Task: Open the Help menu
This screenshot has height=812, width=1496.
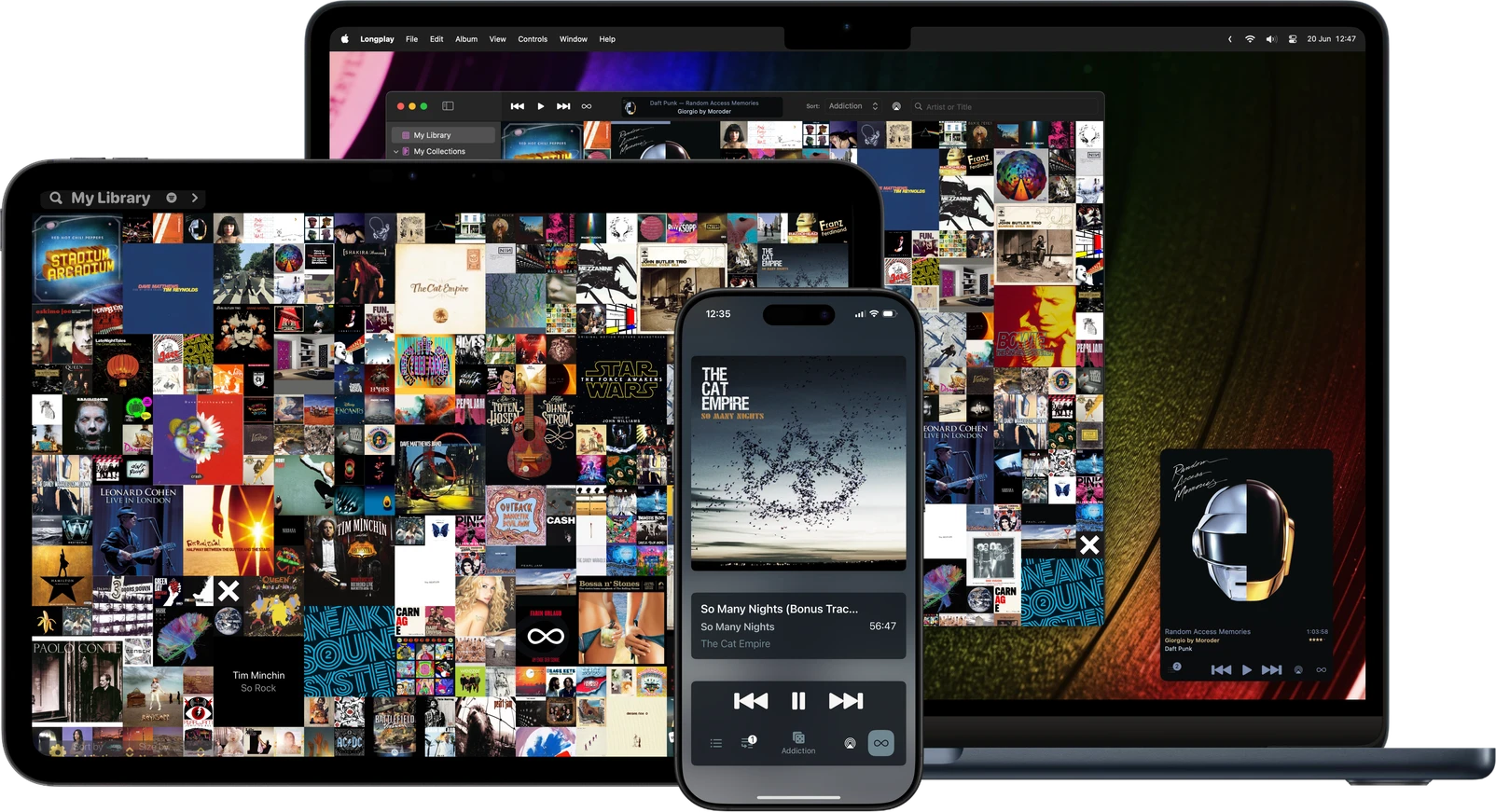Action: pyautogui.click(x=607, y=39)
